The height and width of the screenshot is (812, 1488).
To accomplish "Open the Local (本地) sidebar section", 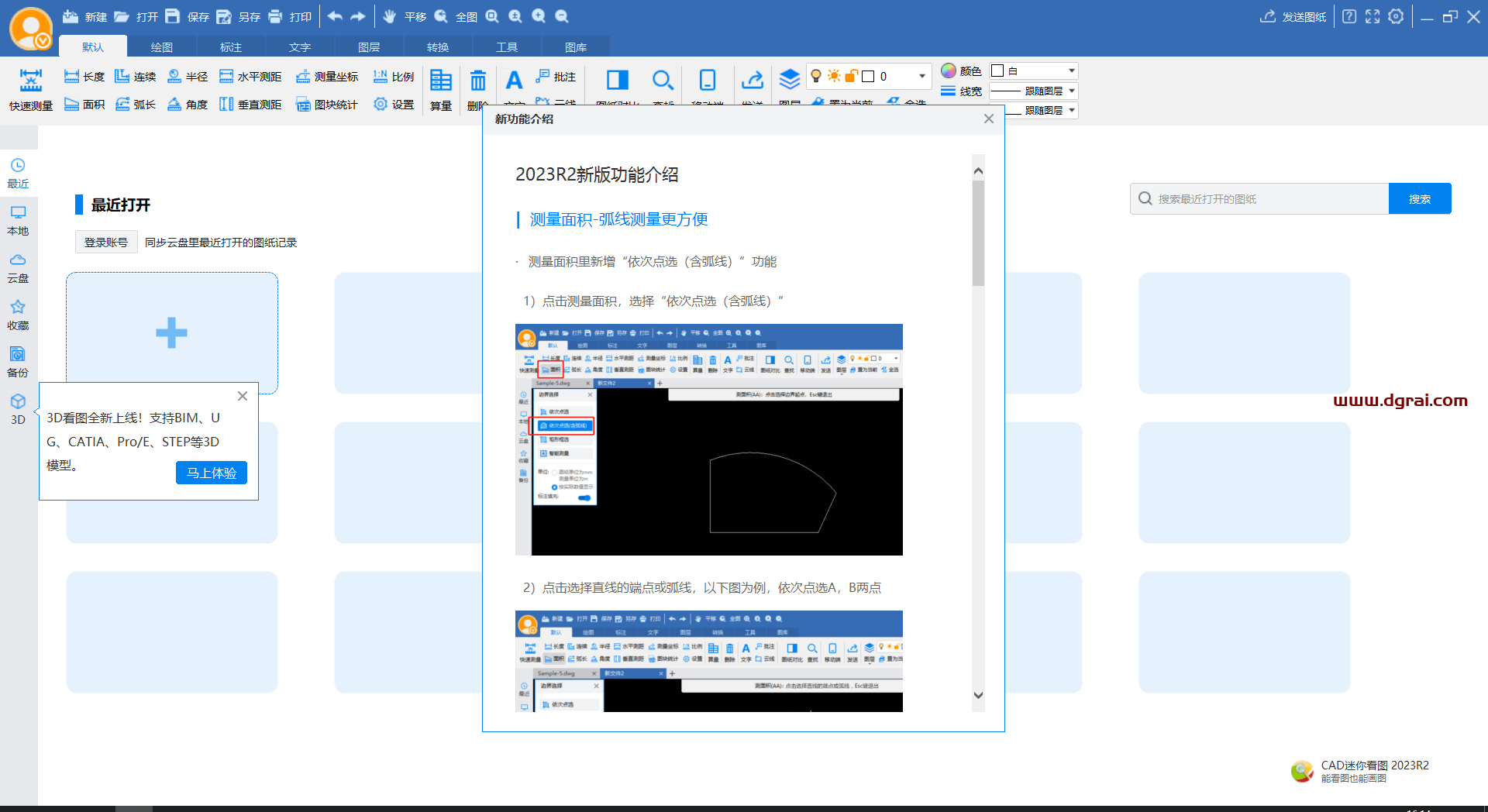I will coord(18,221).
